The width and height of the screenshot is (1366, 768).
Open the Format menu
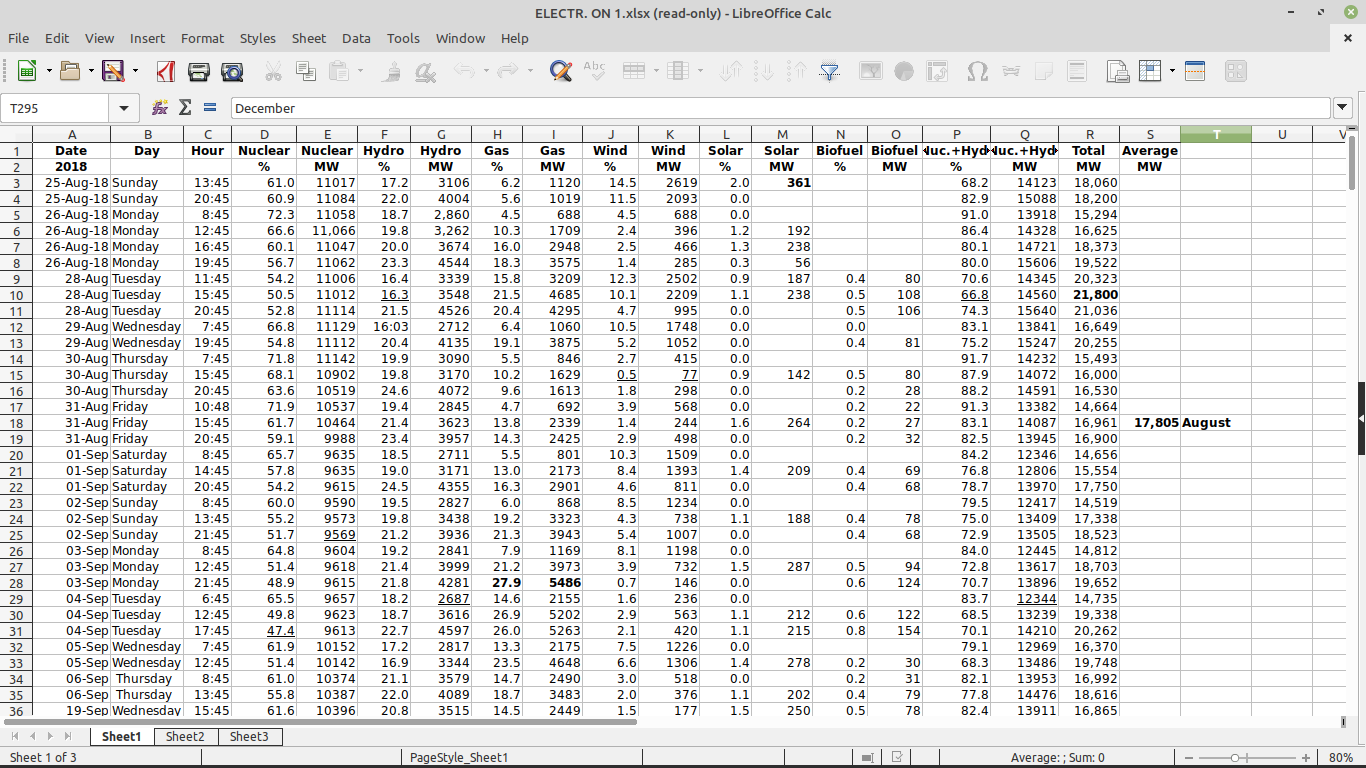pyautogui.click(x=202, y=38)
